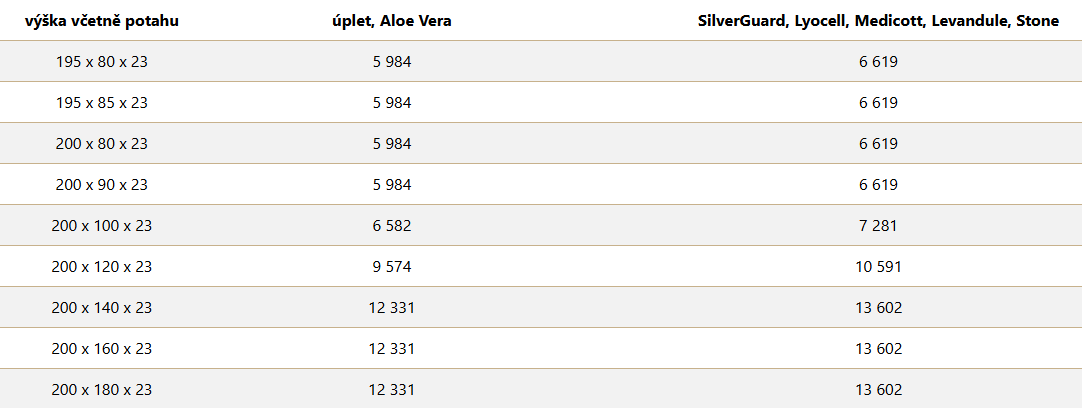Click the 10 591 price cell
1082x408 pixels.
coord(878,267)
